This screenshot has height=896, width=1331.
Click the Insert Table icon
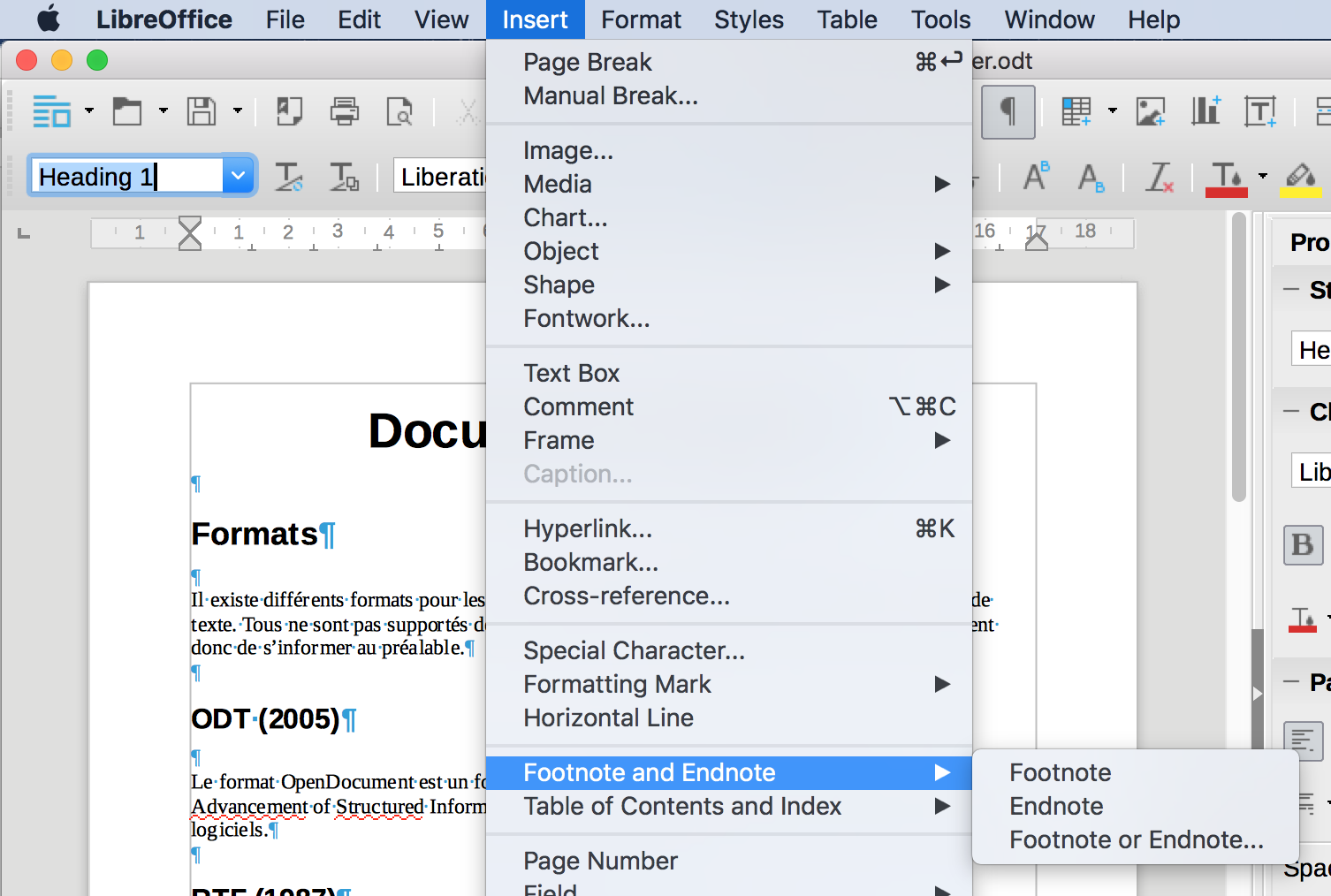1076,111
